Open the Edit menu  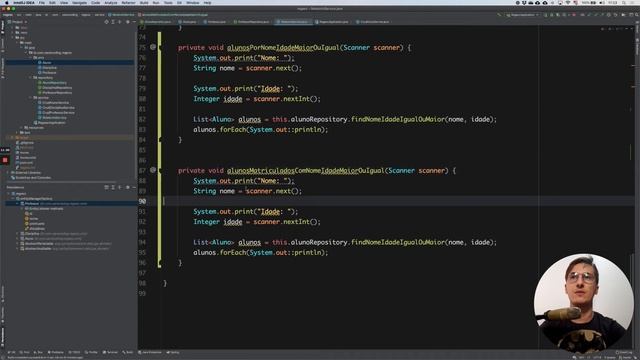coord(52,2)
